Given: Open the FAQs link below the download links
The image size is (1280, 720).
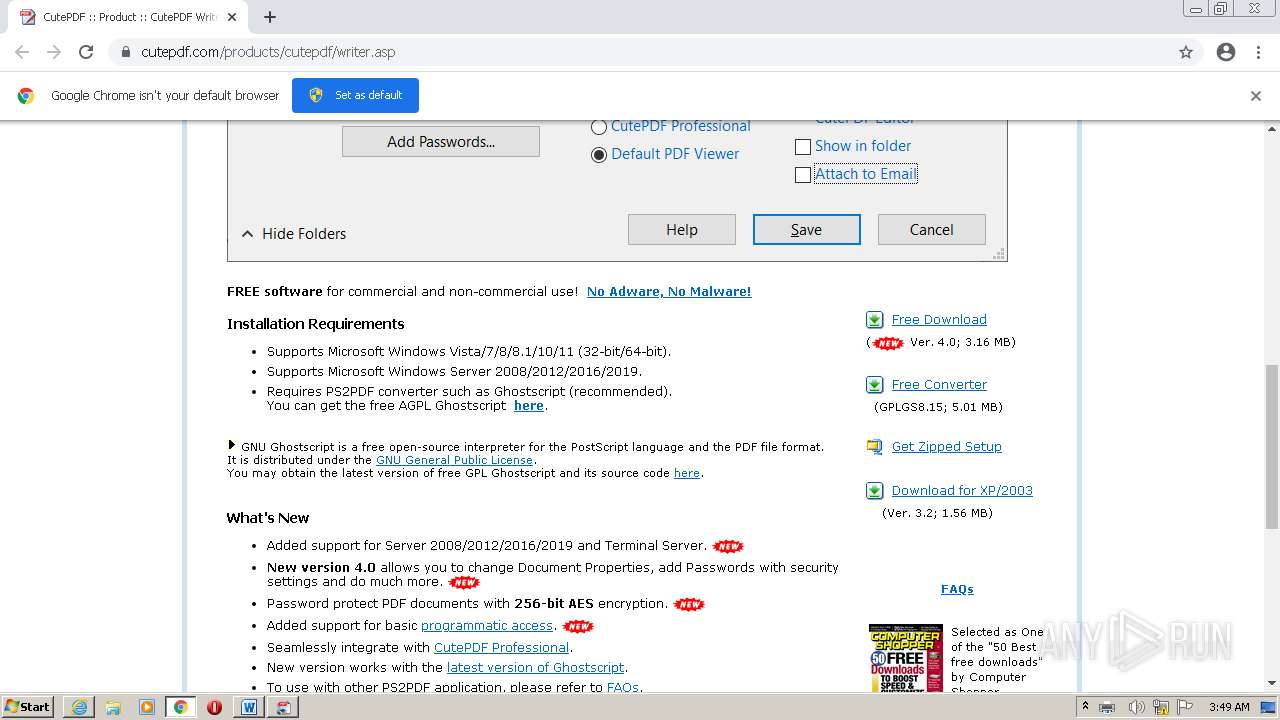Looking at the screenshot, I should pyautogui.click(x=957, y=590).
